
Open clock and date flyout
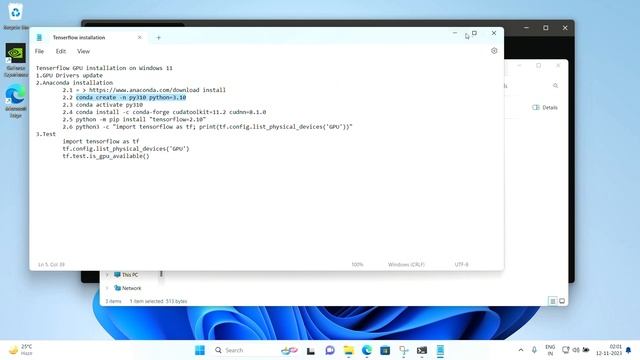(609, 350)
